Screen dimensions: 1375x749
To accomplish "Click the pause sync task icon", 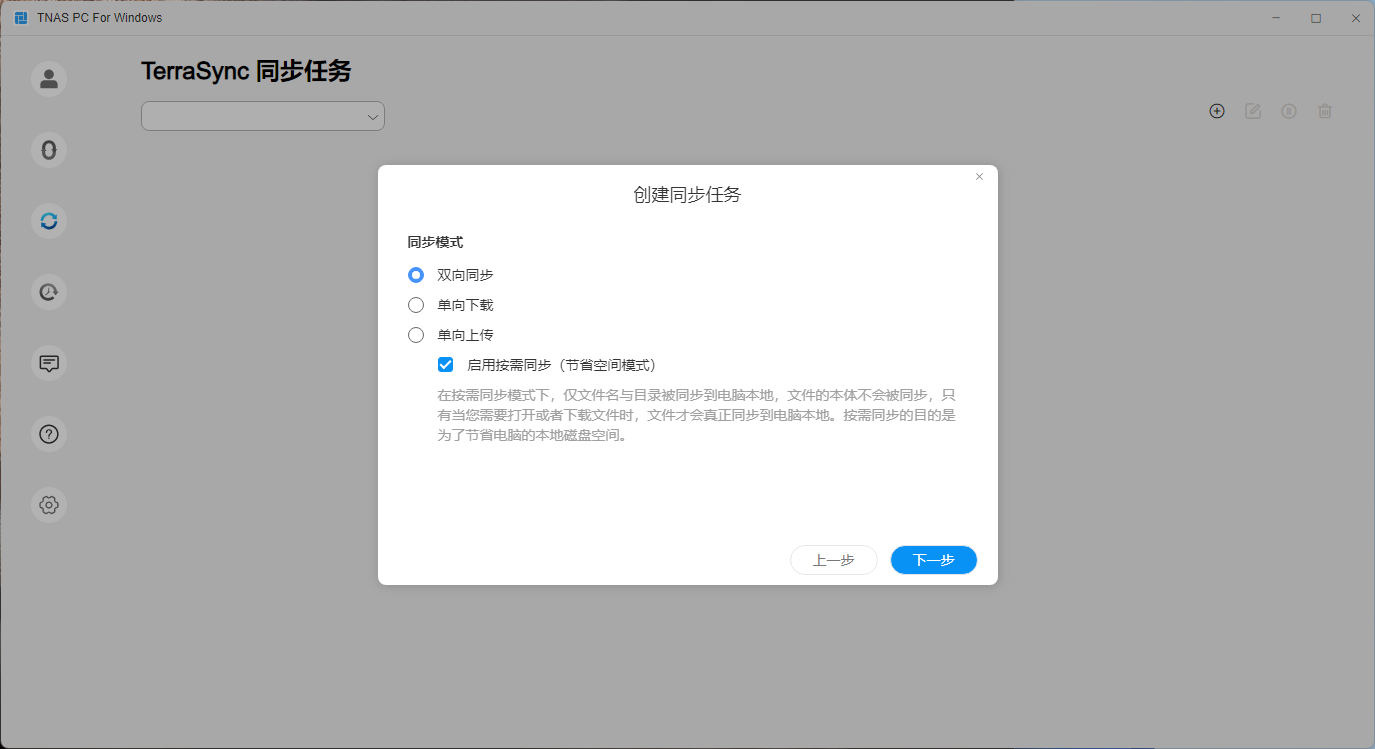I will [x=1289, y=111].
